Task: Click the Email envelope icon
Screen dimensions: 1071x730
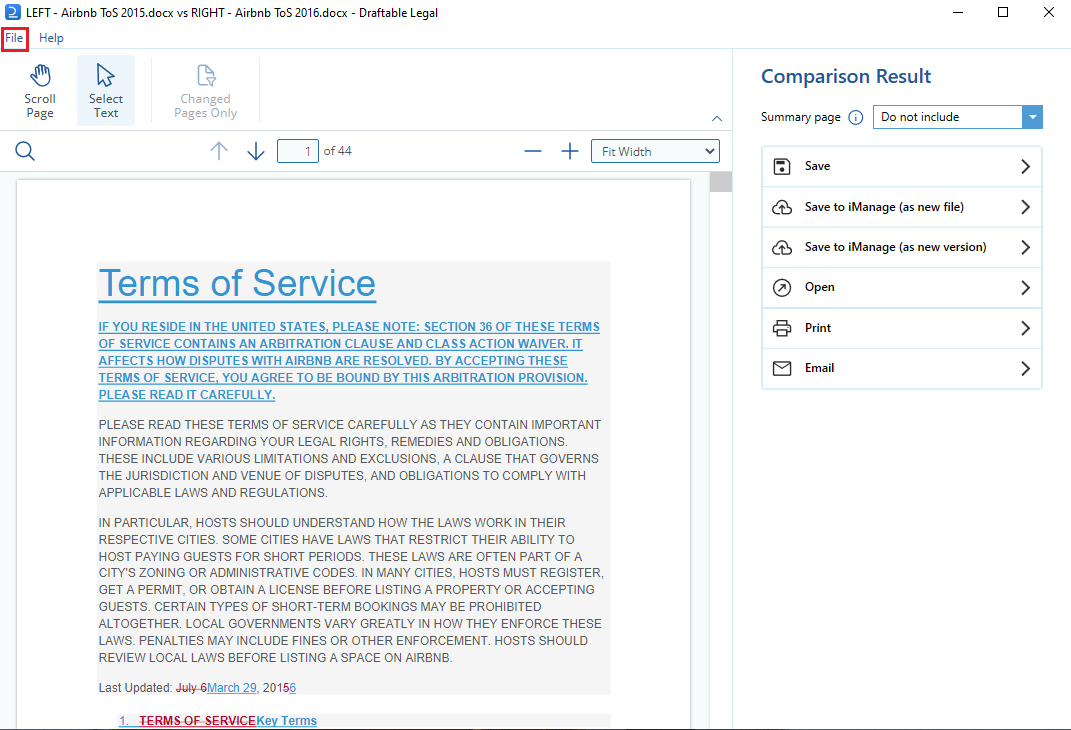Action: point(782,369)
